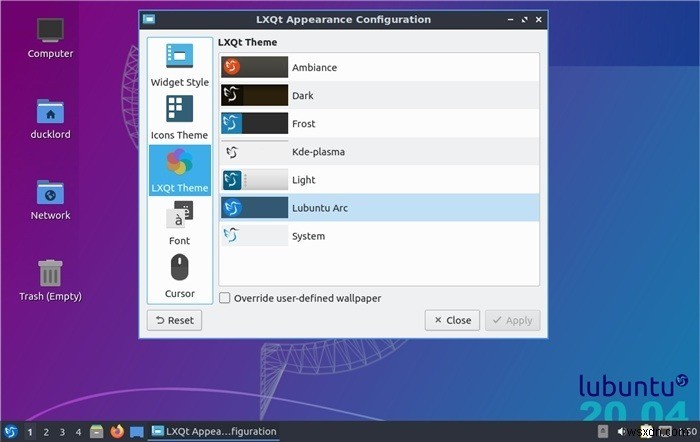Select the Network desktop icon
The image size is (700, 442).
click(50, 200)
